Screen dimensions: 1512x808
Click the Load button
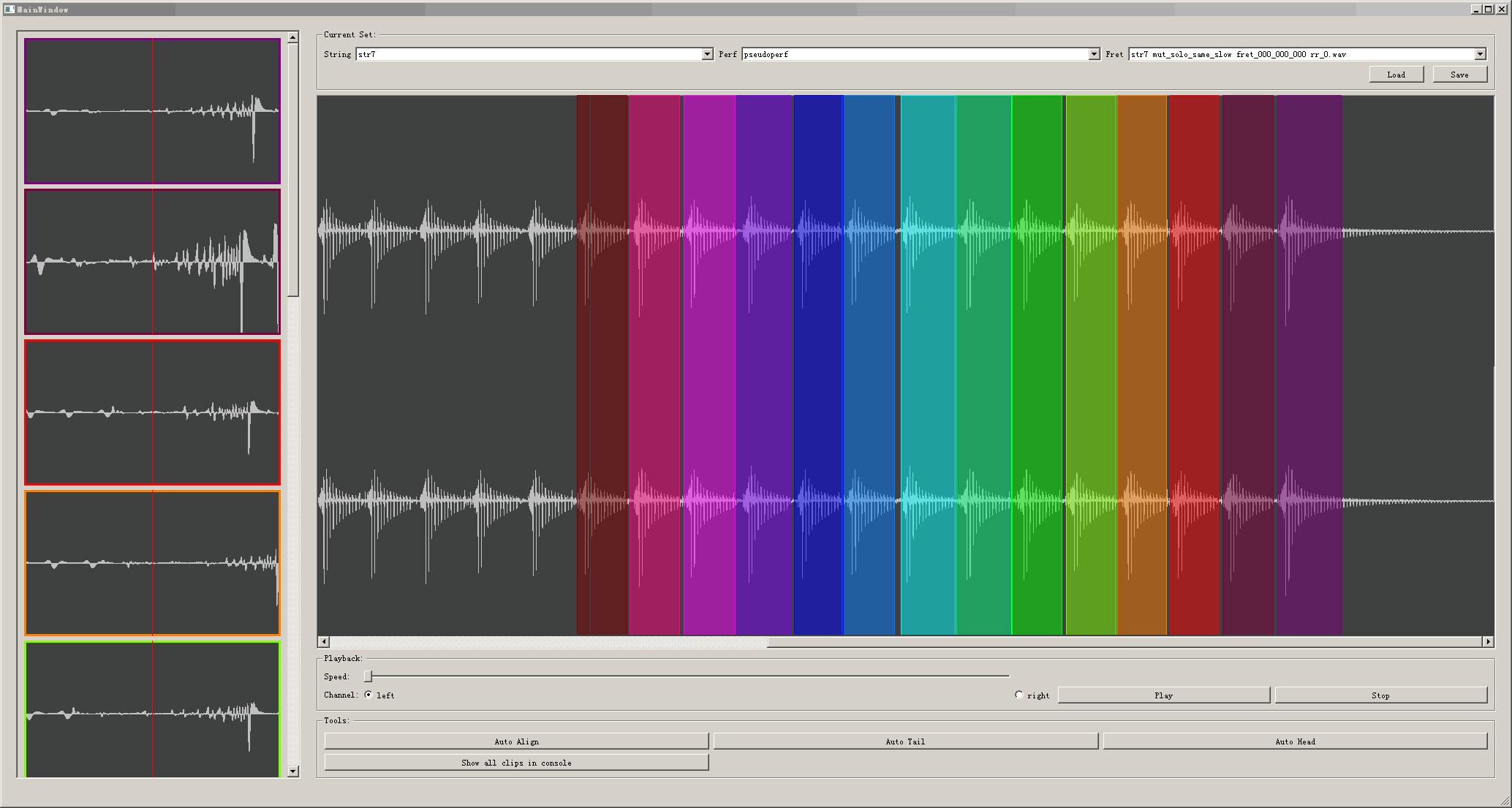pos(1396,75)
